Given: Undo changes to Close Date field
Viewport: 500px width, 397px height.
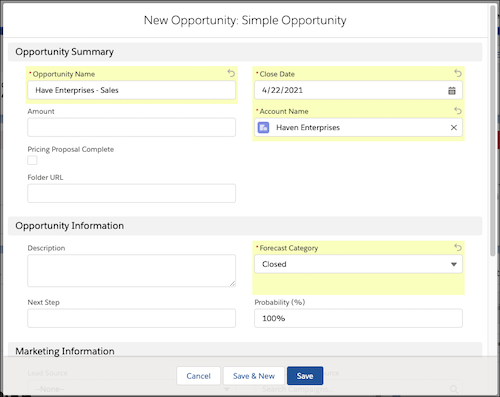Looking at the screenshot, I should tap(458, 73).
